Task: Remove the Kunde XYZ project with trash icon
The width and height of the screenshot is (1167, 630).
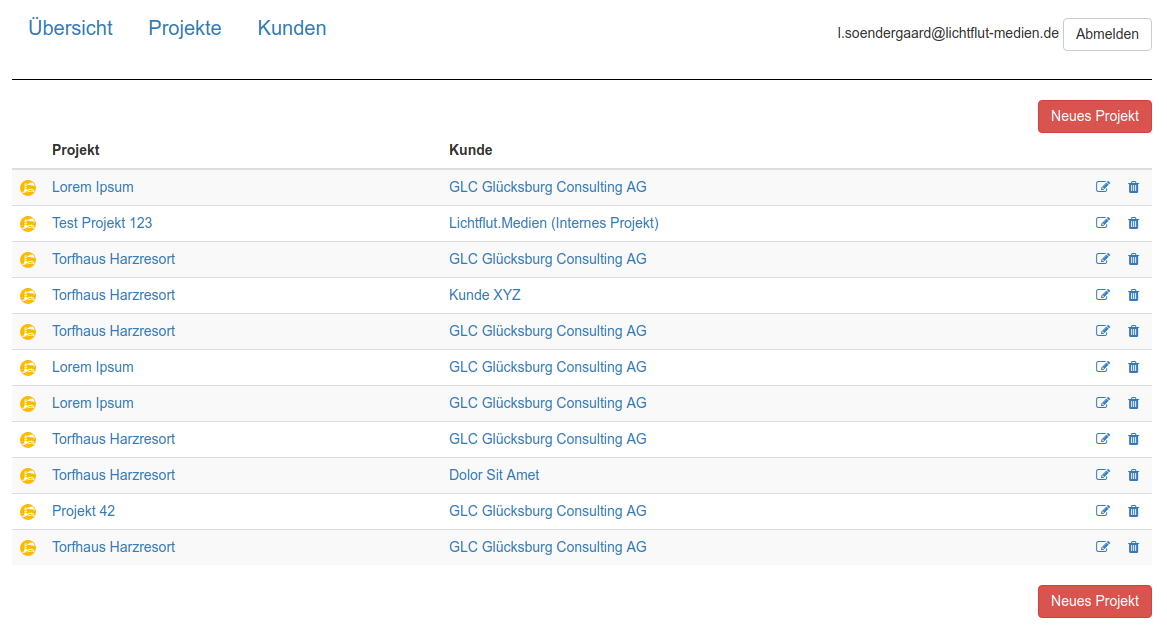Action: [x=1133, y=295]
